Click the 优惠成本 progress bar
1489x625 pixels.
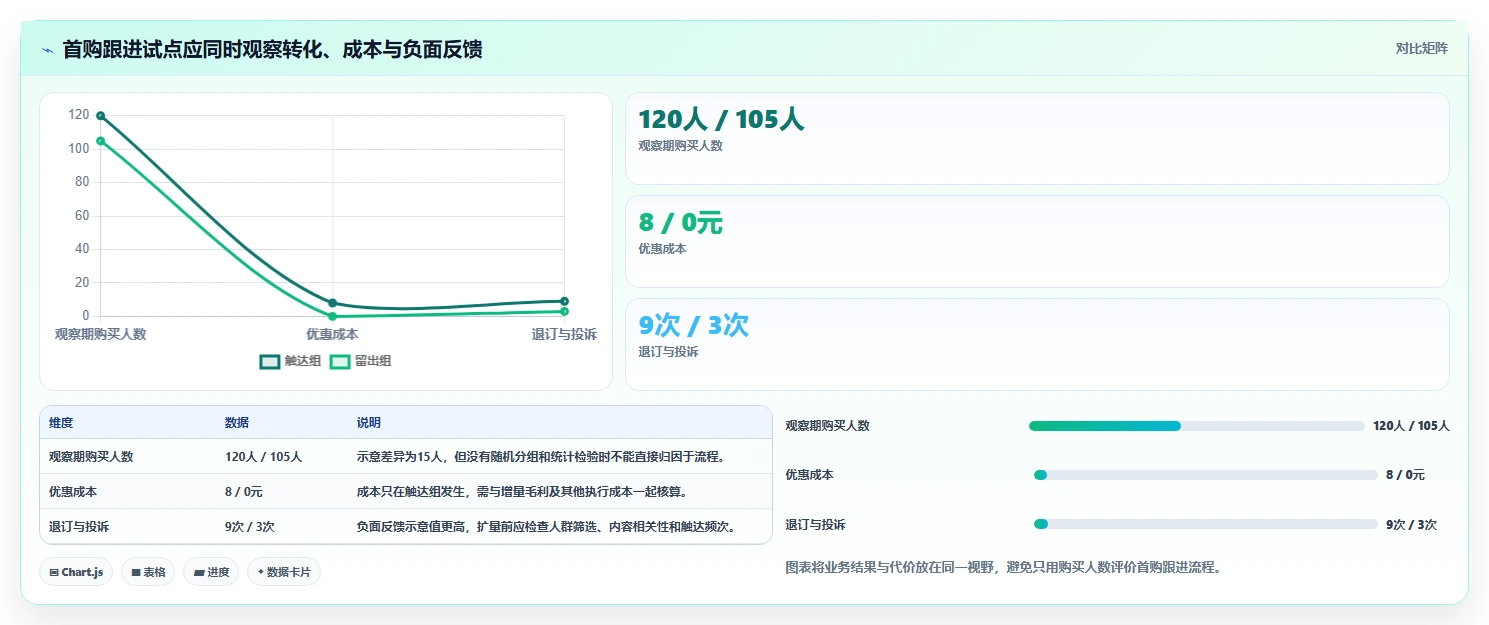pos(1205,475)
